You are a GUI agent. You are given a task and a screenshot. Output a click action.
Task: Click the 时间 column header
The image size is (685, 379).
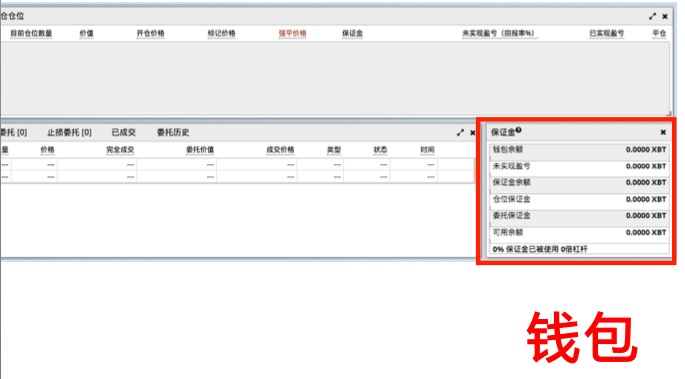pyautogui.click(x=427, y=150)
